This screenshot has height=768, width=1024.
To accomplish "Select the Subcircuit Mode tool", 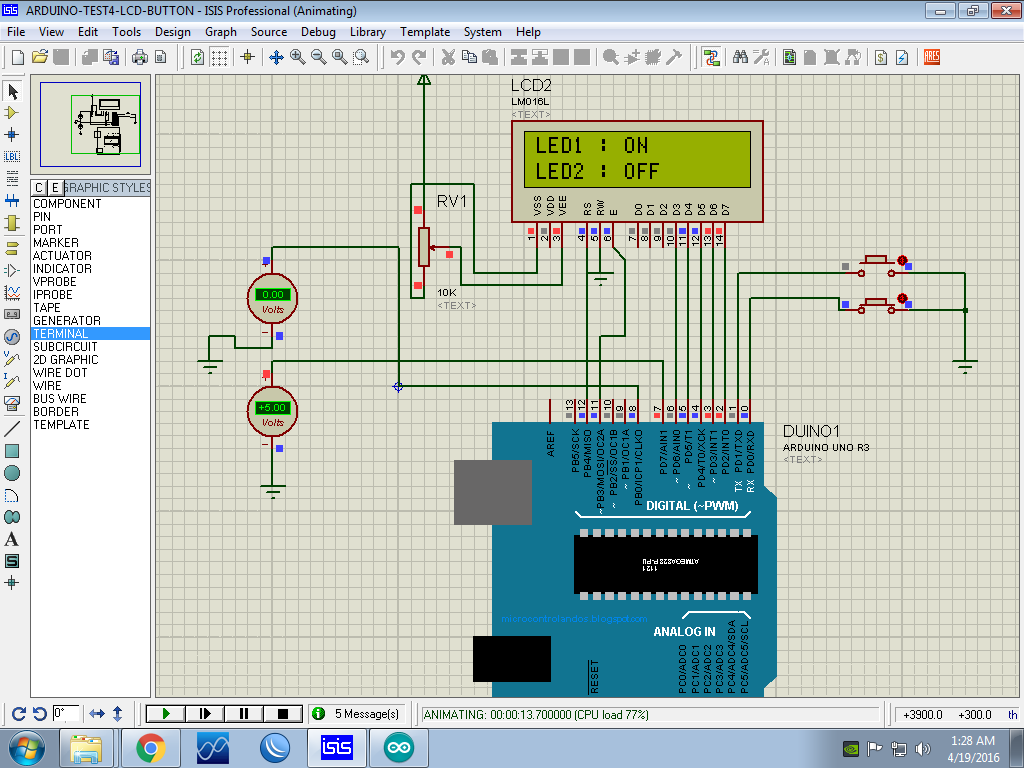I will tap(12, 223).
